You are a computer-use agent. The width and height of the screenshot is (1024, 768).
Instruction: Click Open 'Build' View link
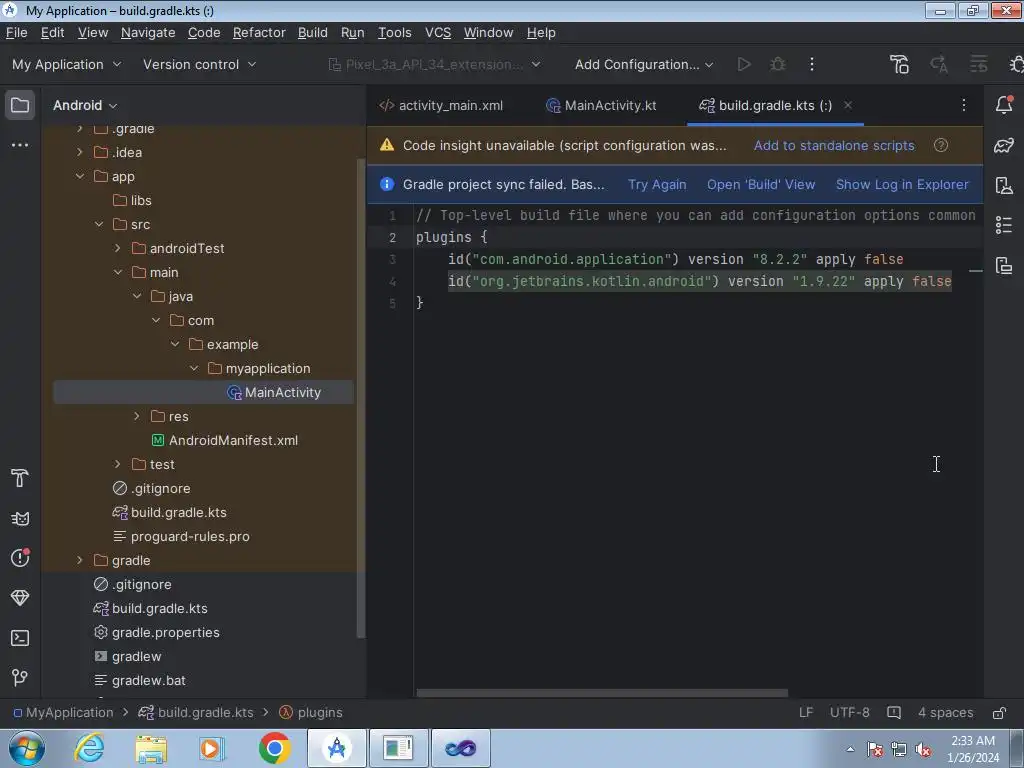[761, 184]
